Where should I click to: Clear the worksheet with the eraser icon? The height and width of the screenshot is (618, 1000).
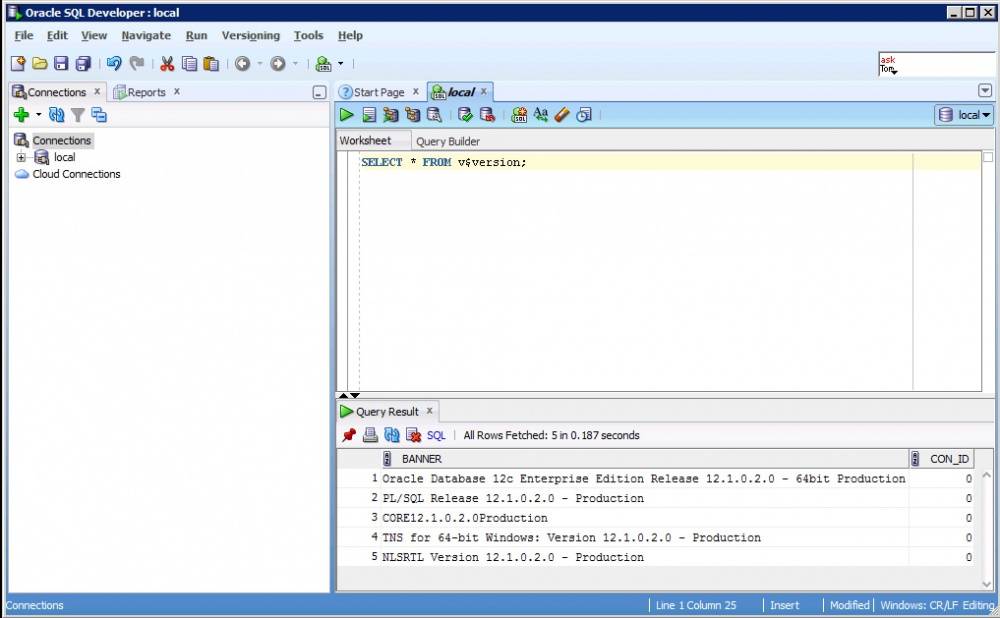coord(562,115)
